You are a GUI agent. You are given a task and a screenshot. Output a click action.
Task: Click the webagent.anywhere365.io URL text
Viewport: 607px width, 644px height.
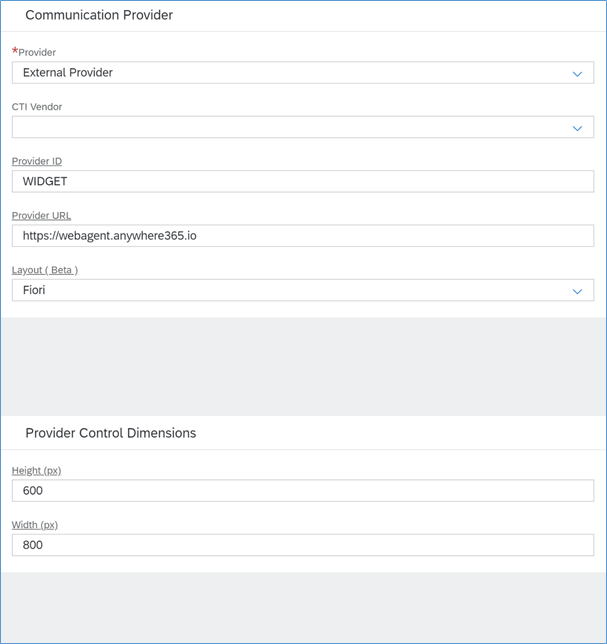[110, 236]
